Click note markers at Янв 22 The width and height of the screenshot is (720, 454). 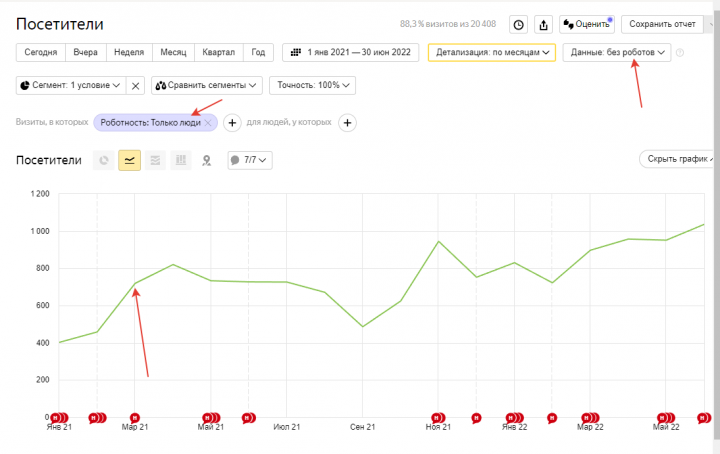tap(514, 418)
